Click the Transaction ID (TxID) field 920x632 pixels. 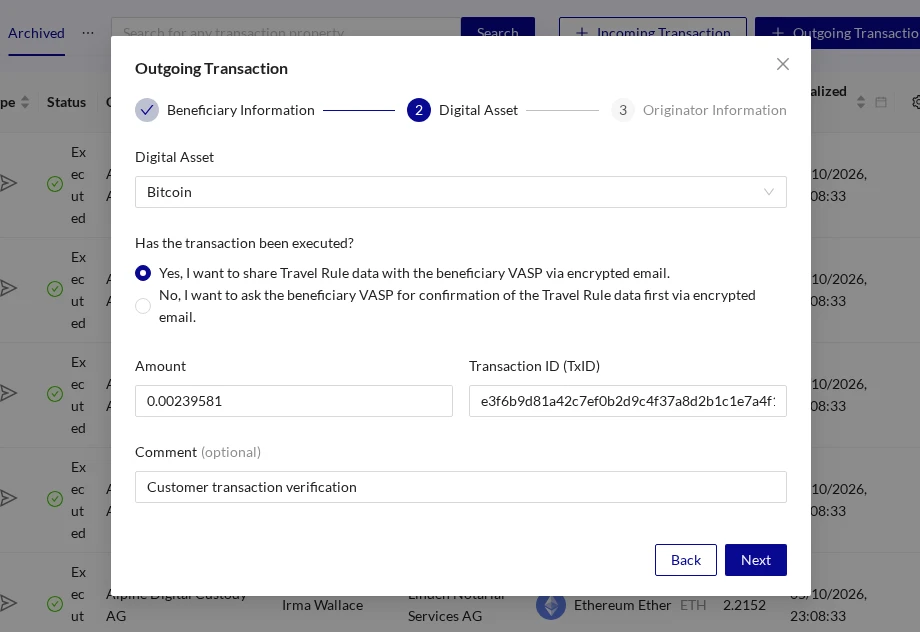coord(627,401)
